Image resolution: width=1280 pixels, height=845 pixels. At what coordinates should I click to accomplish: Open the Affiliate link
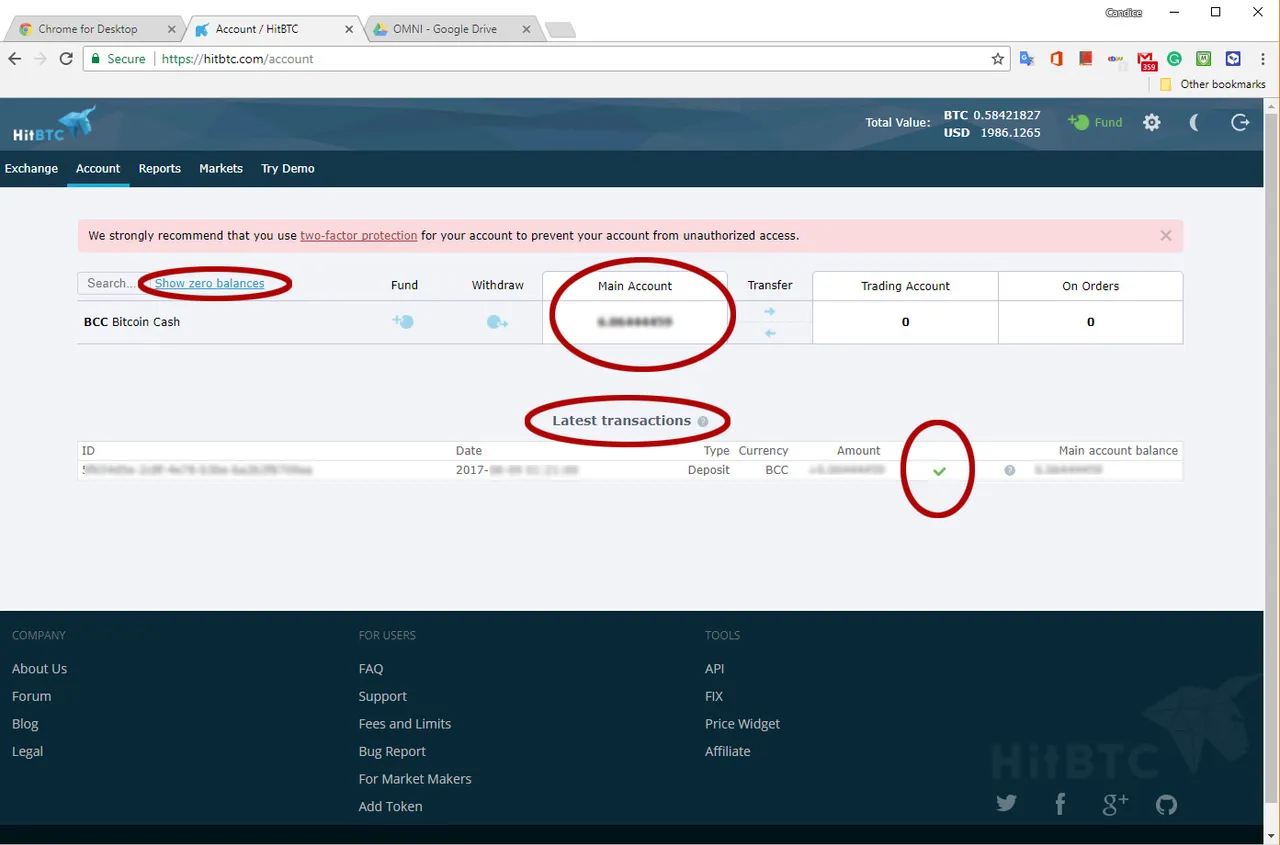[727, 751]
